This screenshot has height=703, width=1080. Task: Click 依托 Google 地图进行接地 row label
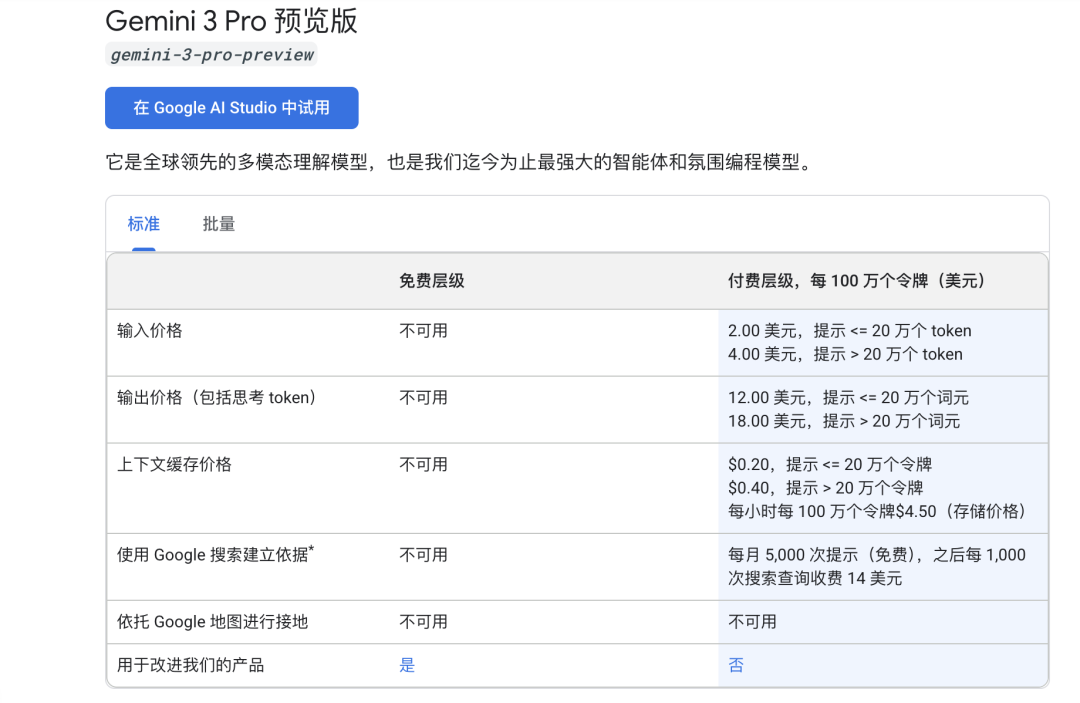point(212,622)
